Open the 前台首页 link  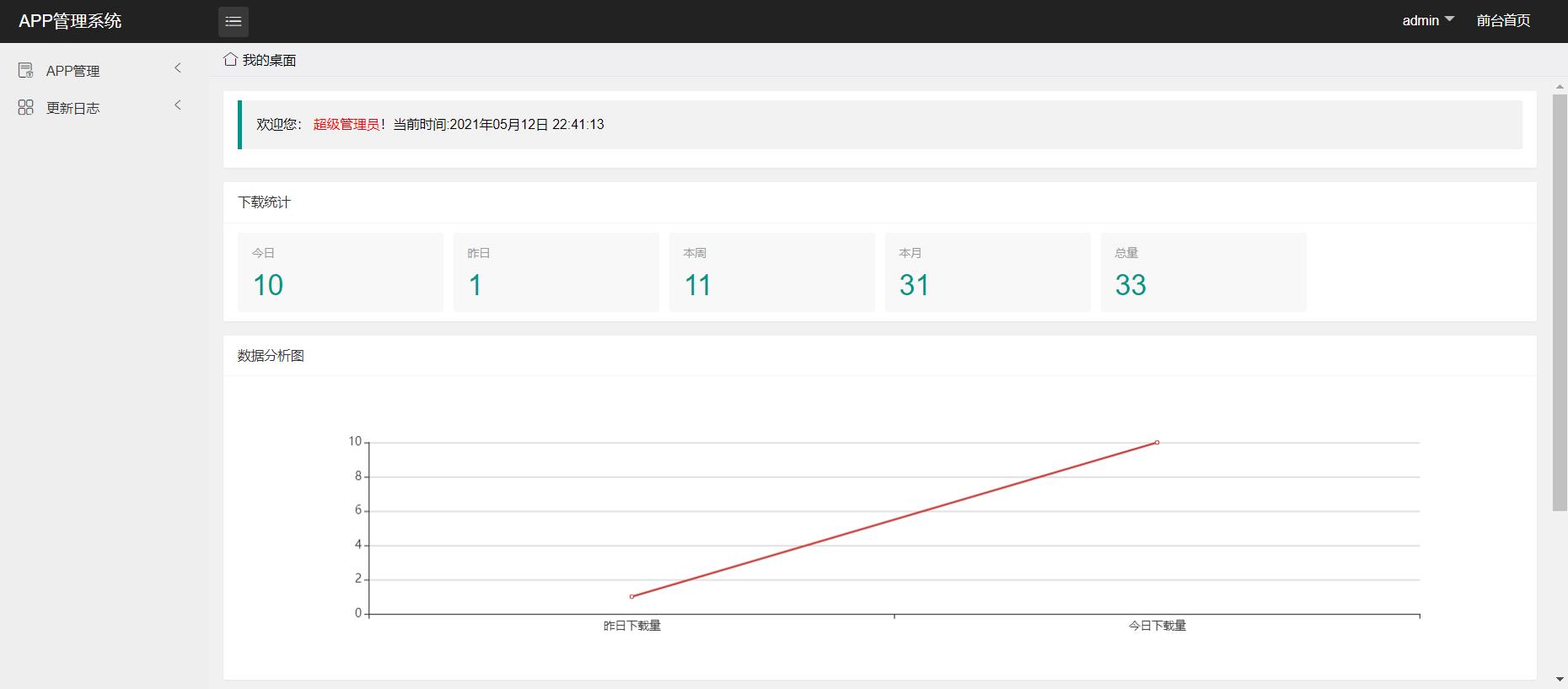pos(1503,20)
